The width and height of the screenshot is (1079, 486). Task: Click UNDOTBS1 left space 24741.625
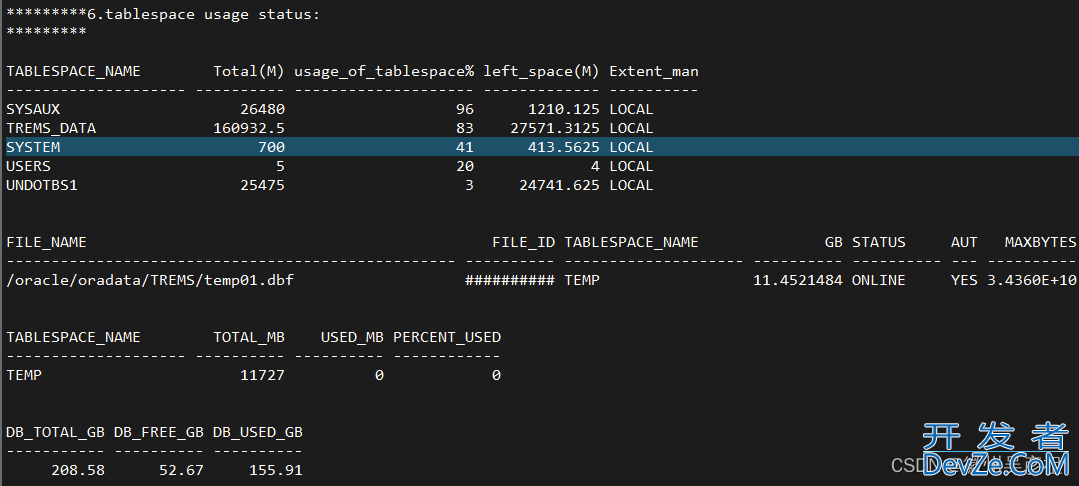(x=559, y=185)
